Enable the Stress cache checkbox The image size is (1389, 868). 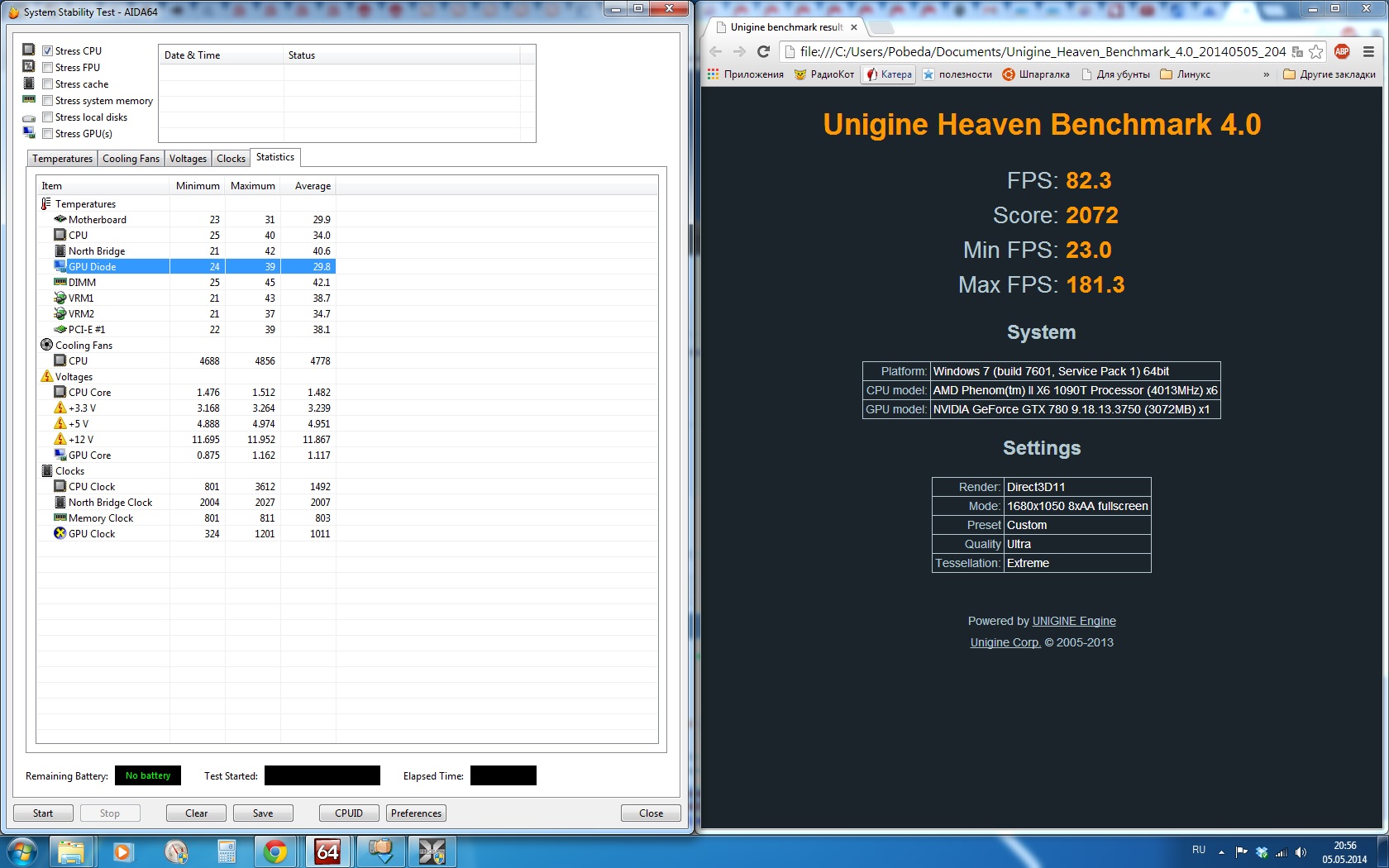48,84
